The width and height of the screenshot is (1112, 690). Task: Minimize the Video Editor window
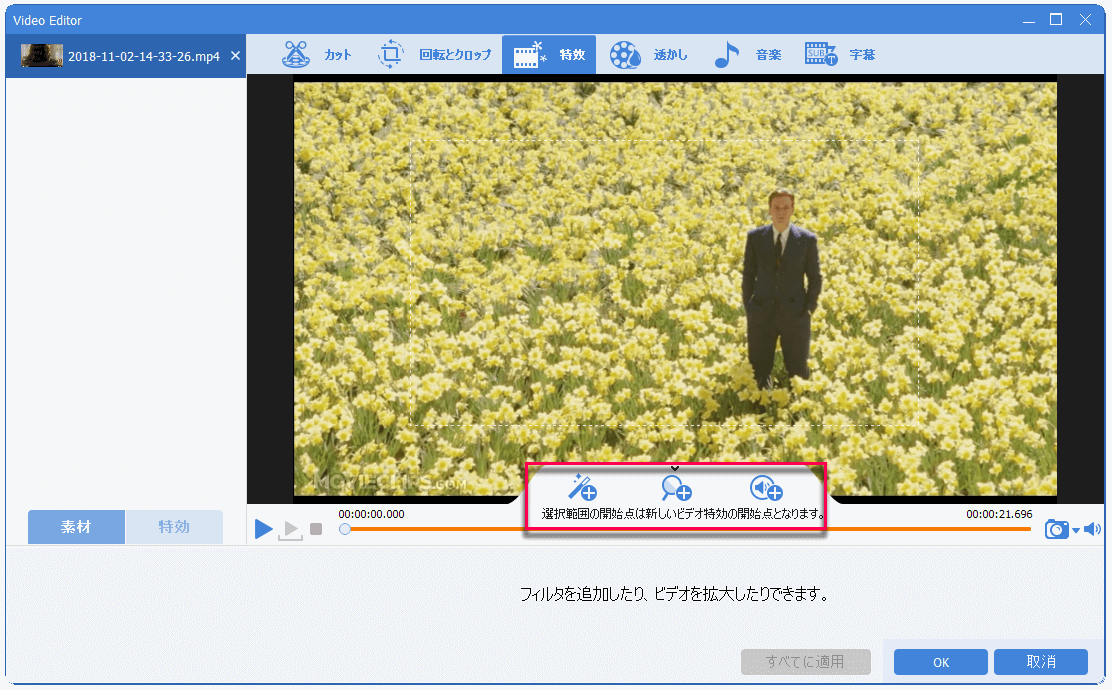1028,20
